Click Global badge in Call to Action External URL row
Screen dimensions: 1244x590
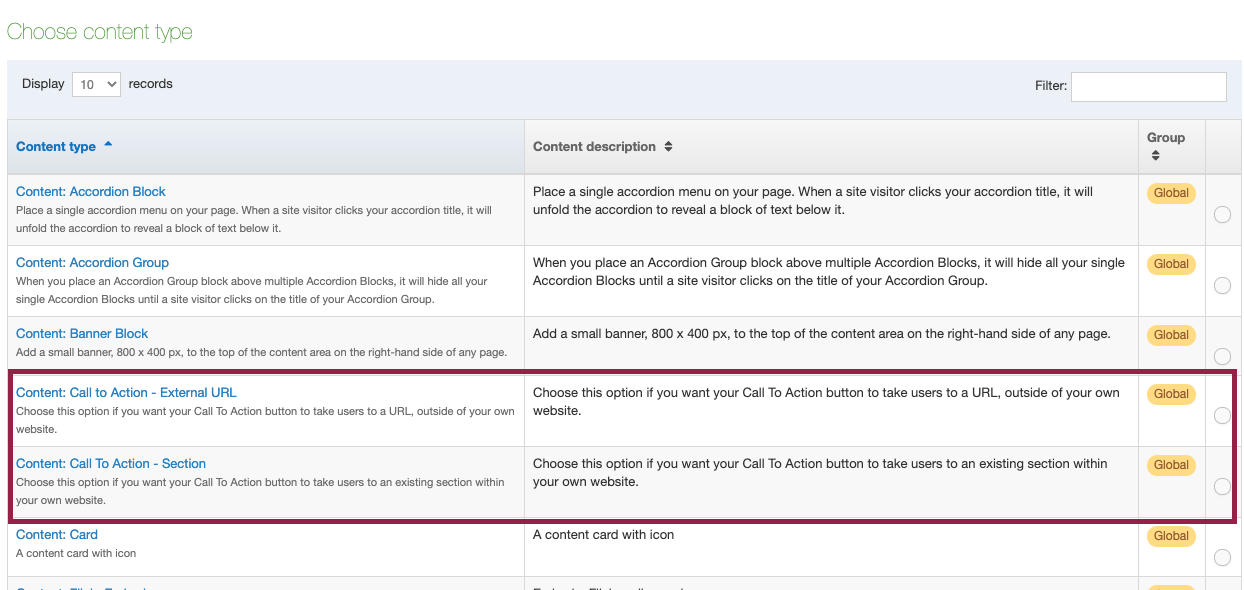coord(1171,394)
